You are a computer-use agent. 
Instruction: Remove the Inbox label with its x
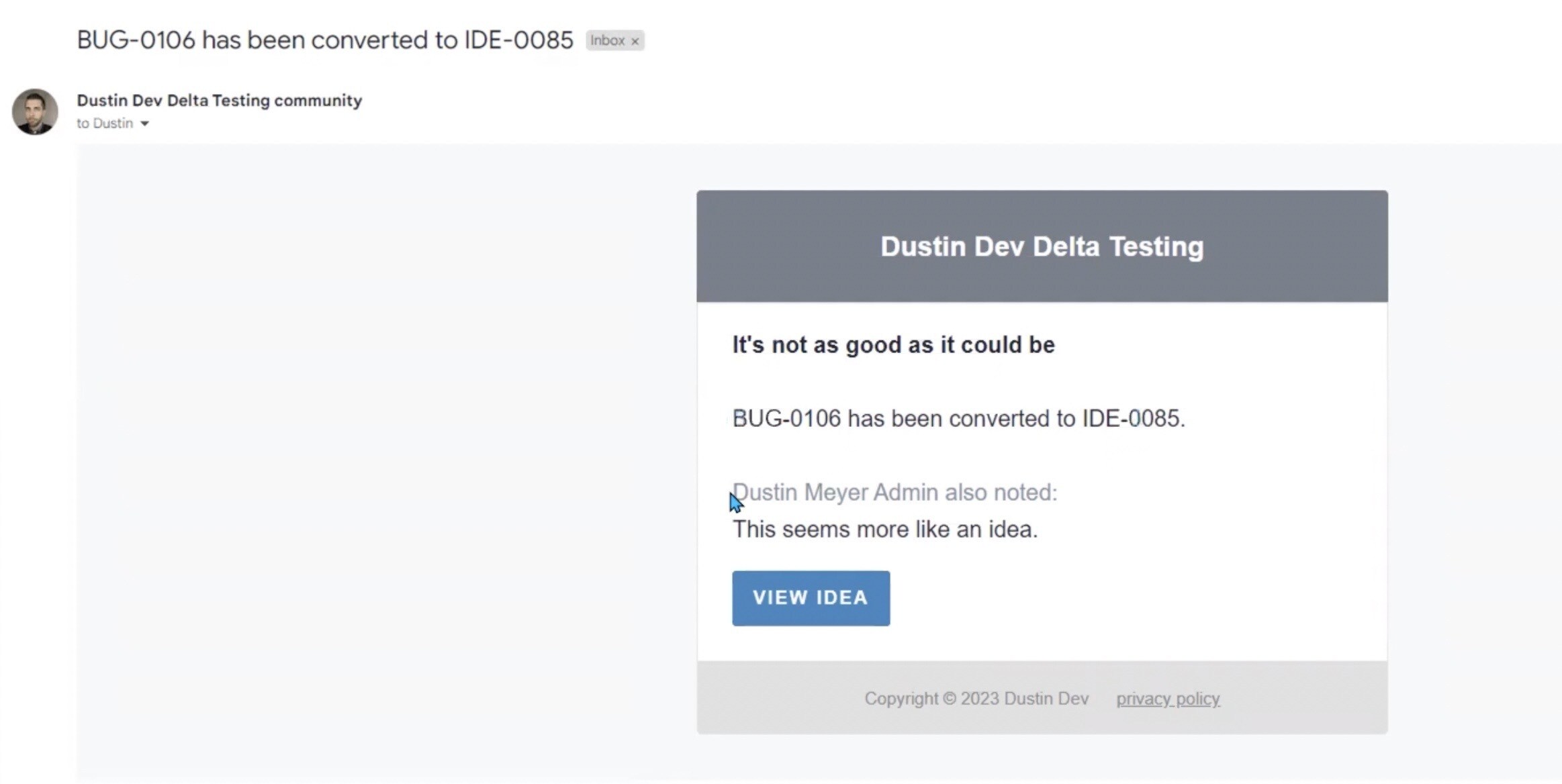(x=635, y=41)
